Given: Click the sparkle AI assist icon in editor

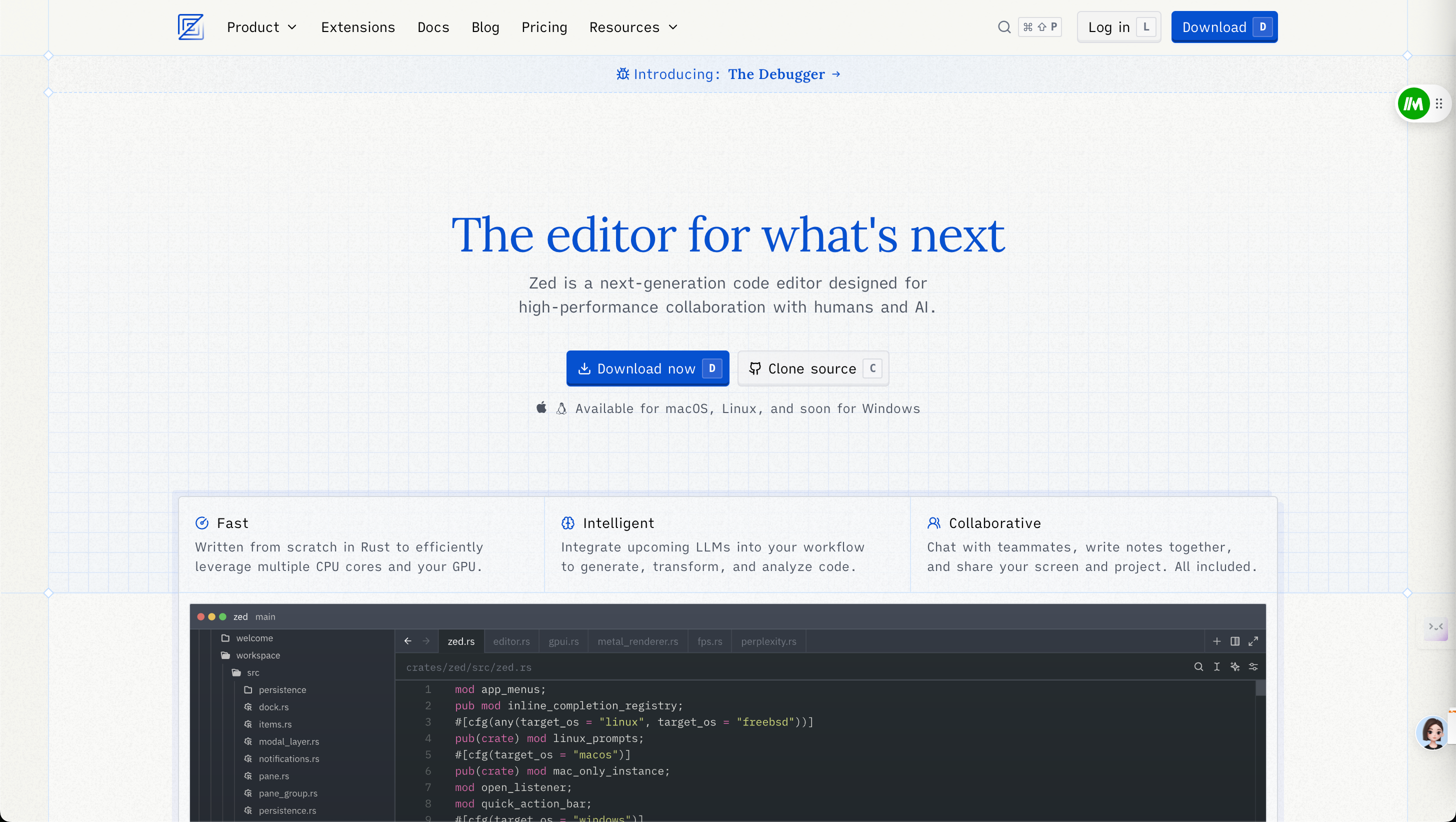Looking at the screenshot, I should tap(1235, 666).
